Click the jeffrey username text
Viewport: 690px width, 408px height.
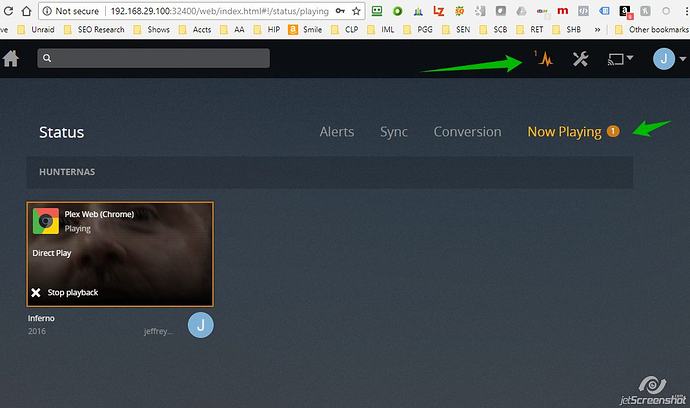coord(158,331)
